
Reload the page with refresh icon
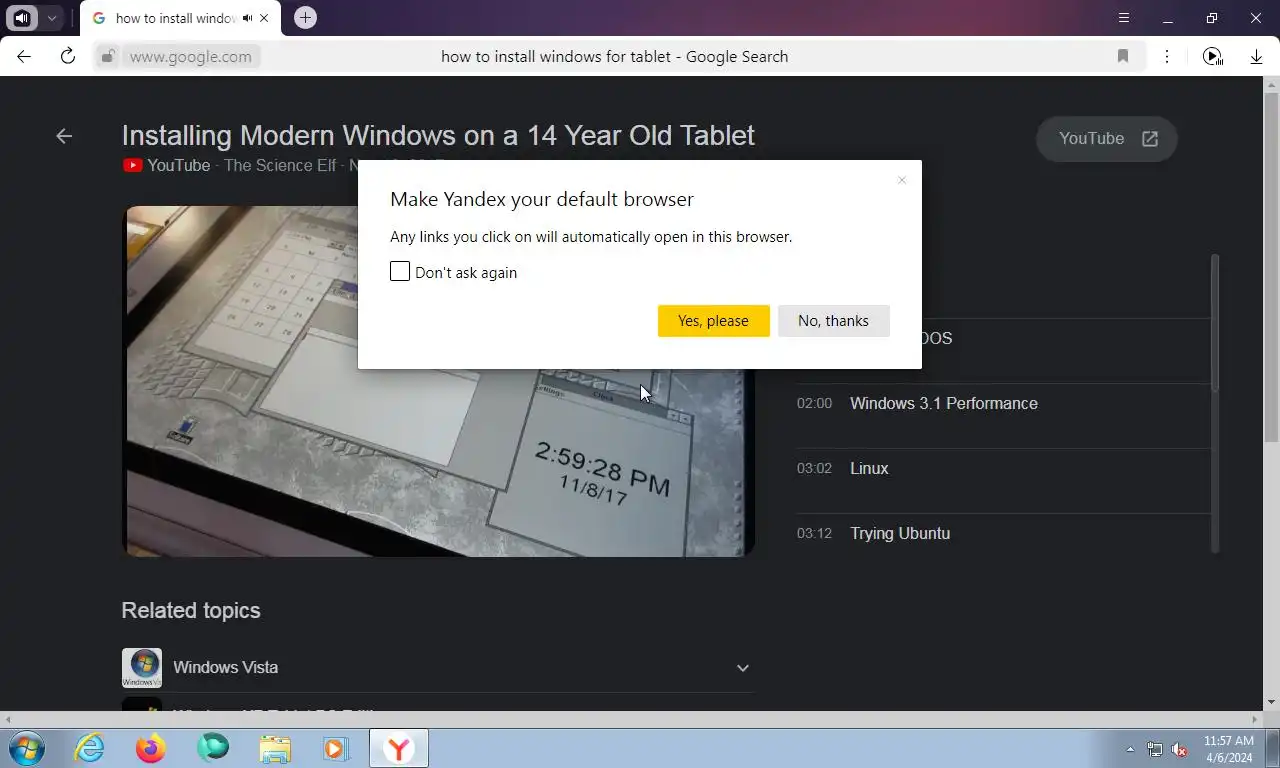point(68,56)
